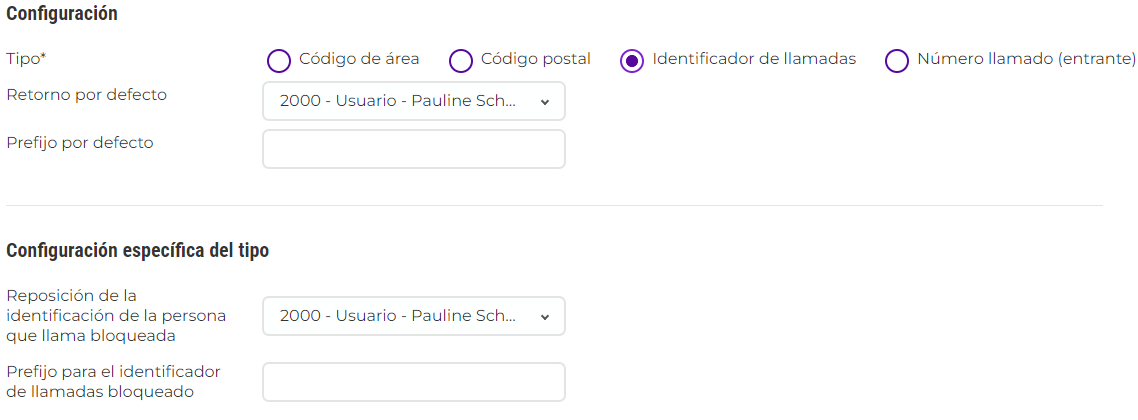Viewport: 1138px width, 420px height.
Task: Choose the "Código postal" radio option
Action: point(461,60)
